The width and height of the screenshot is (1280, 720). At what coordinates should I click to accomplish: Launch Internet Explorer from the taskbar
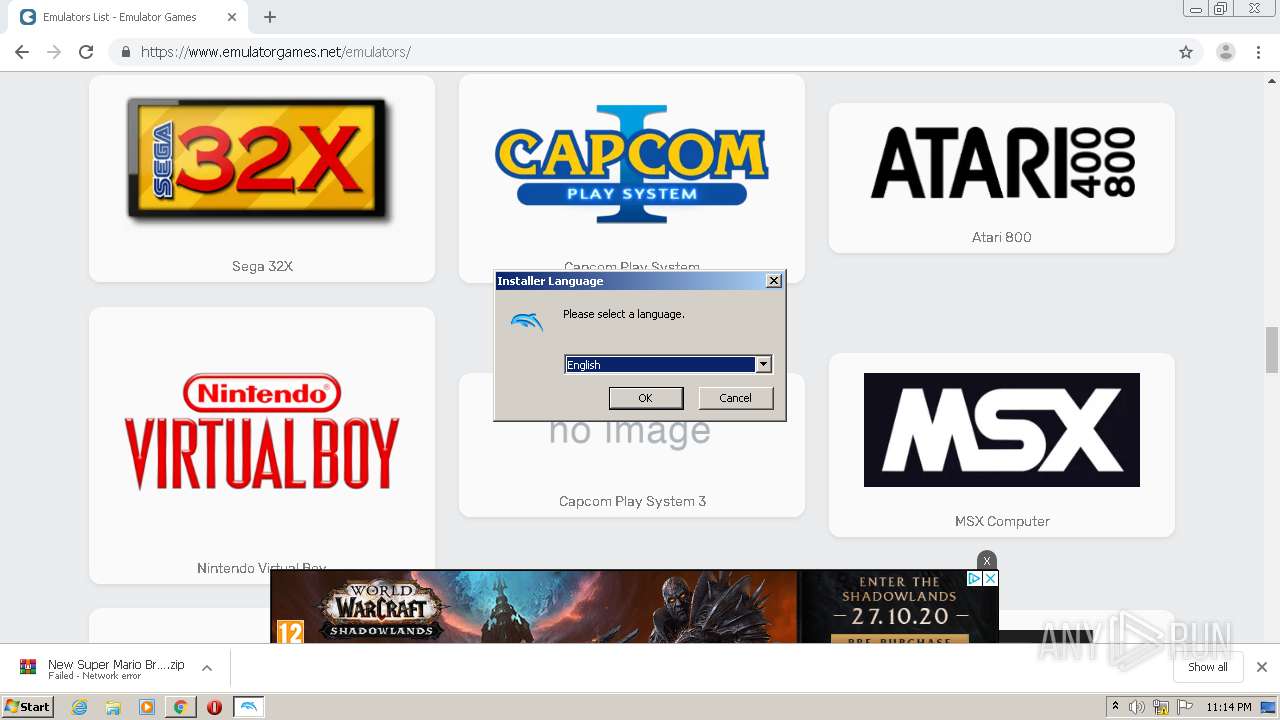[x=80, y=707]
